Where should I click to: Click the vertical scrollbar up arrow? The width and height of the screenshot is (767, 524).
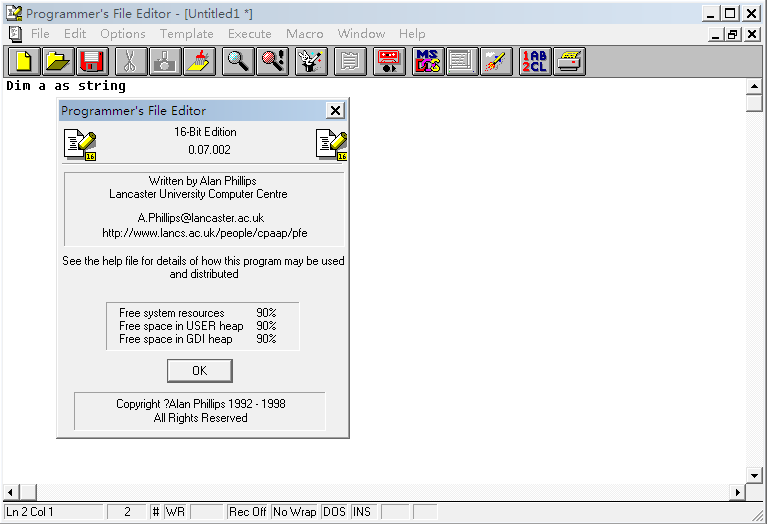click(x=755, y=87)
